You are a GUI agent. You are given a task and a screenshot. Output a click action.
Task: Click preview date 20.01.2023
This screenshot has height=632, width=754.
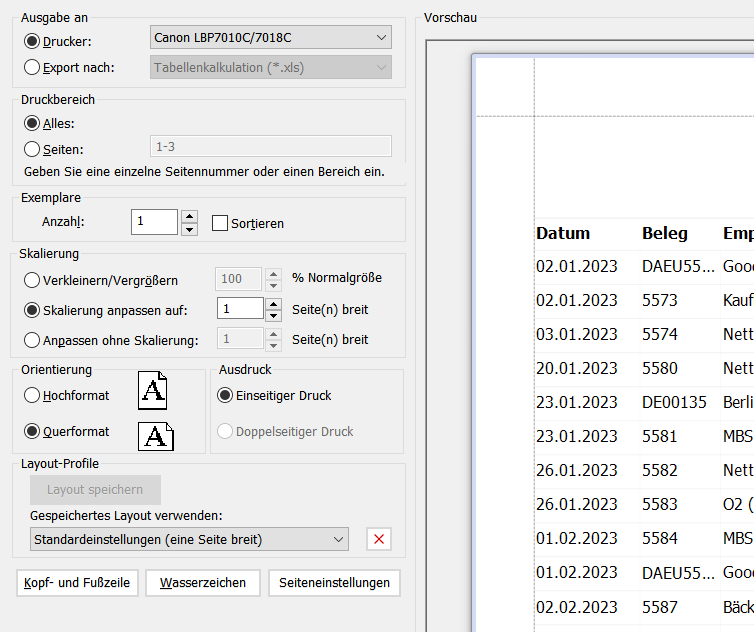click(x=577, y=368)
